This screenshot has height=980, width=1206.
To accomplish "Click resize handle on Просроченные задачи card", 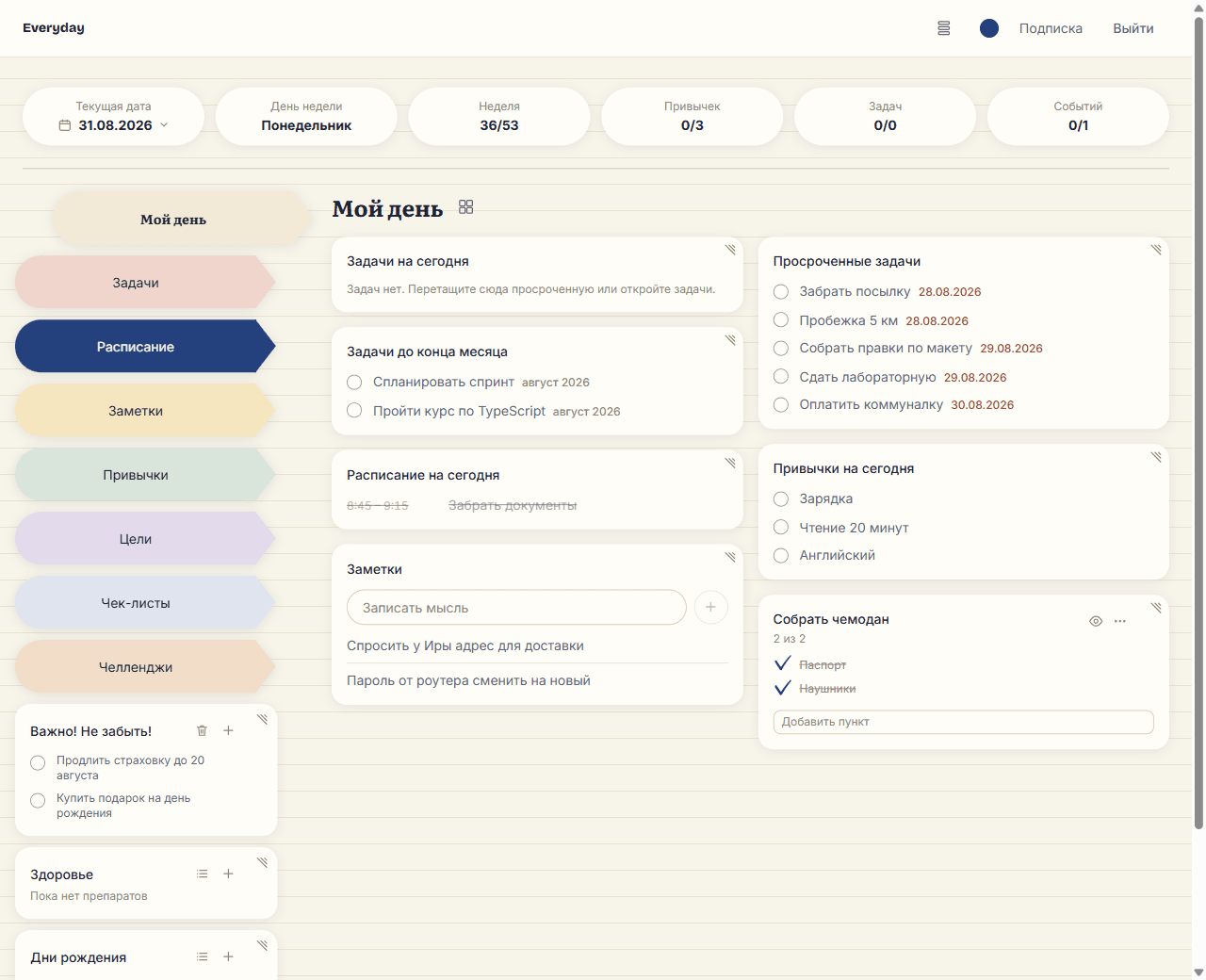I will (x=1156, y=250).
